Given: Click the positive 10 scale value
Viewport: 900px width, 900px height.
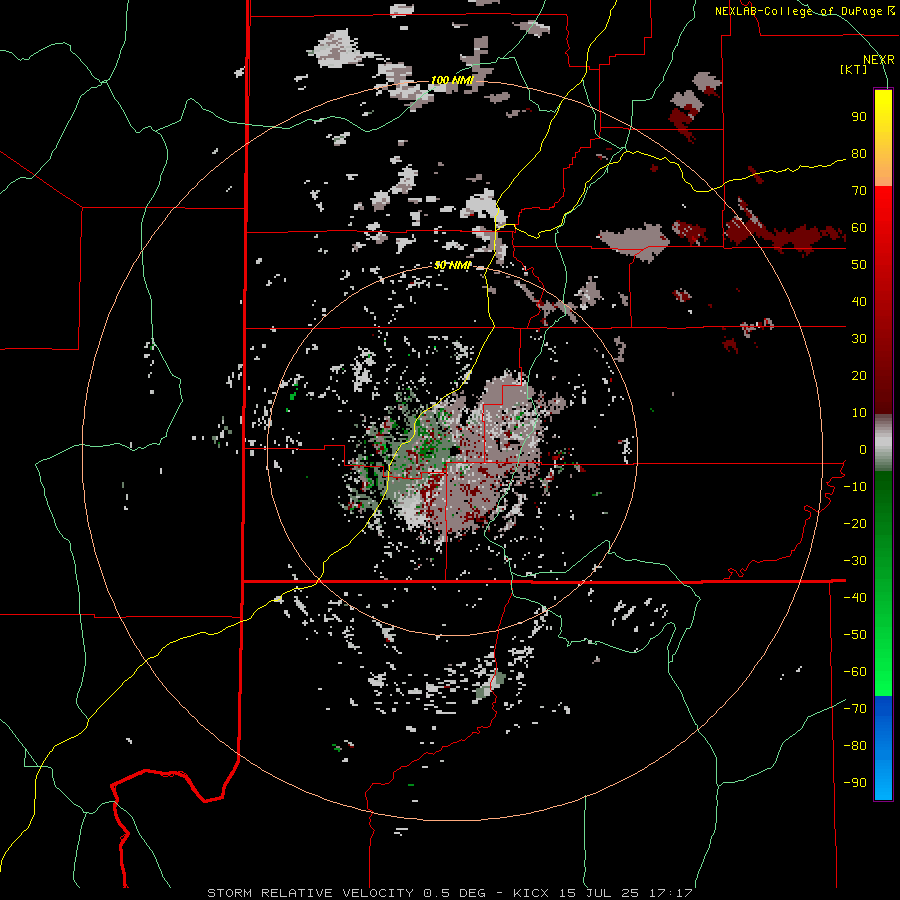Looking at the screenshot, I should click(x=859, y=413).
